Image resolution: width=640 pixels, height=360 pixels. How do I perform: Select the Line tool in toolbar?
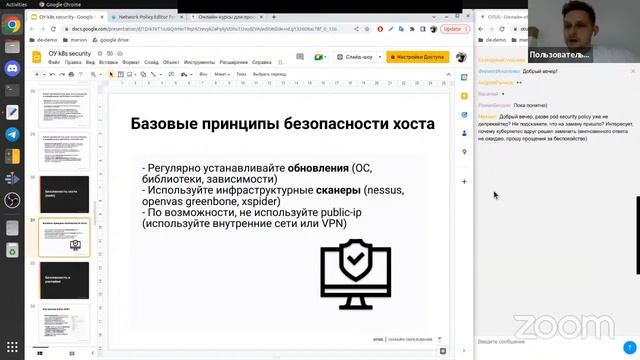pyautogui.click(x=153, y=74)
